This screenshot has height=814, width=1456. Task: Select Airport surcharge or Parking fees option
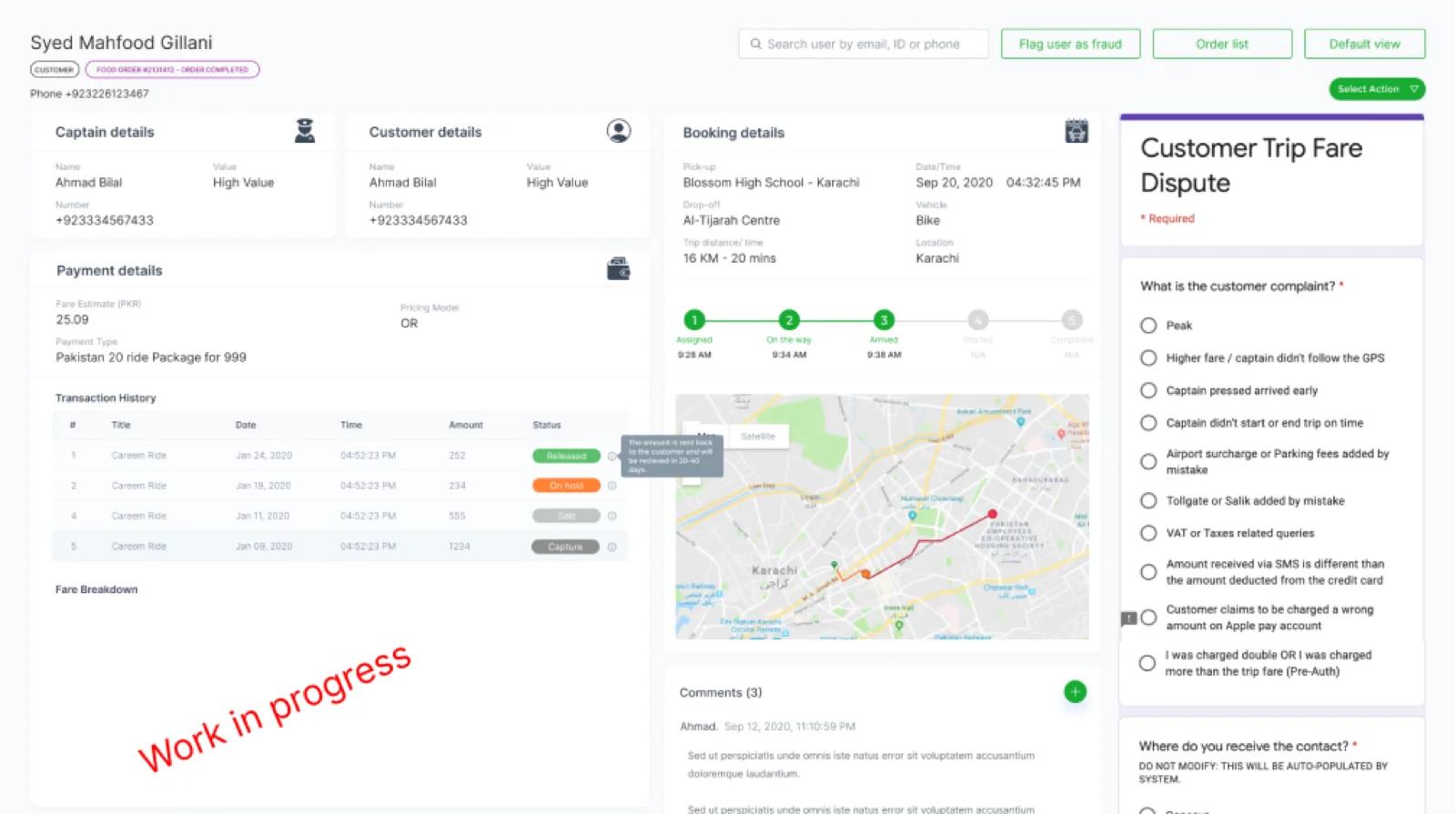point(1148,462)
